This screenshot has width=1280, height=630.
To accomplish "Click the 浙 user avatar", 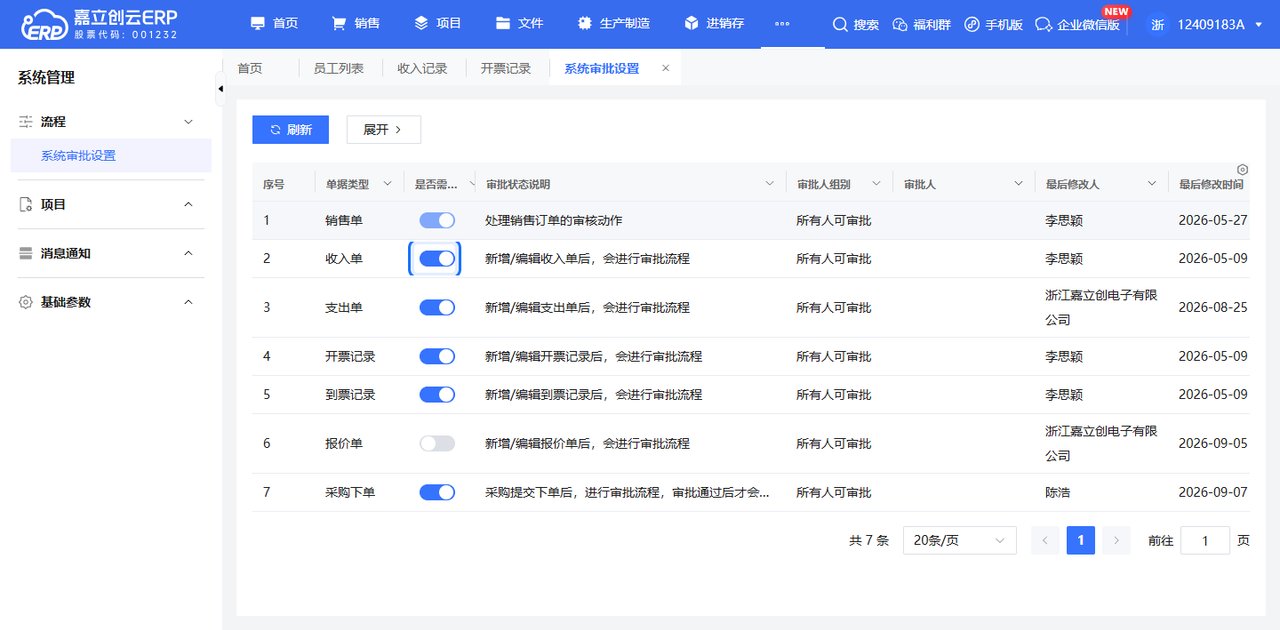I will click(1158, 24).
